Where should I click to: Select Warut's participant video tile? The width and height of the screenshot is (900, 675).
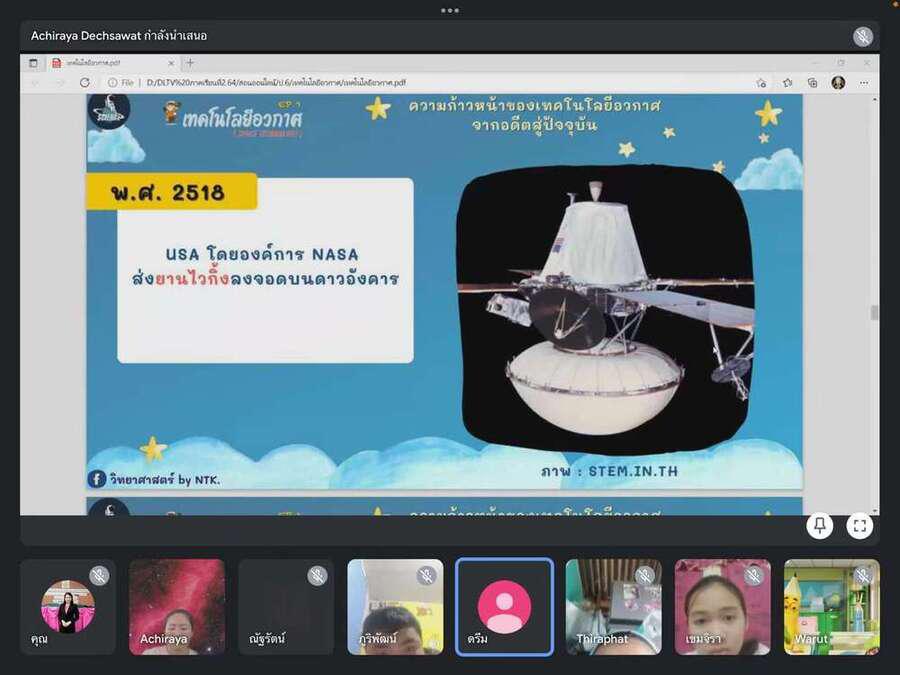click(x=831, y=607)
